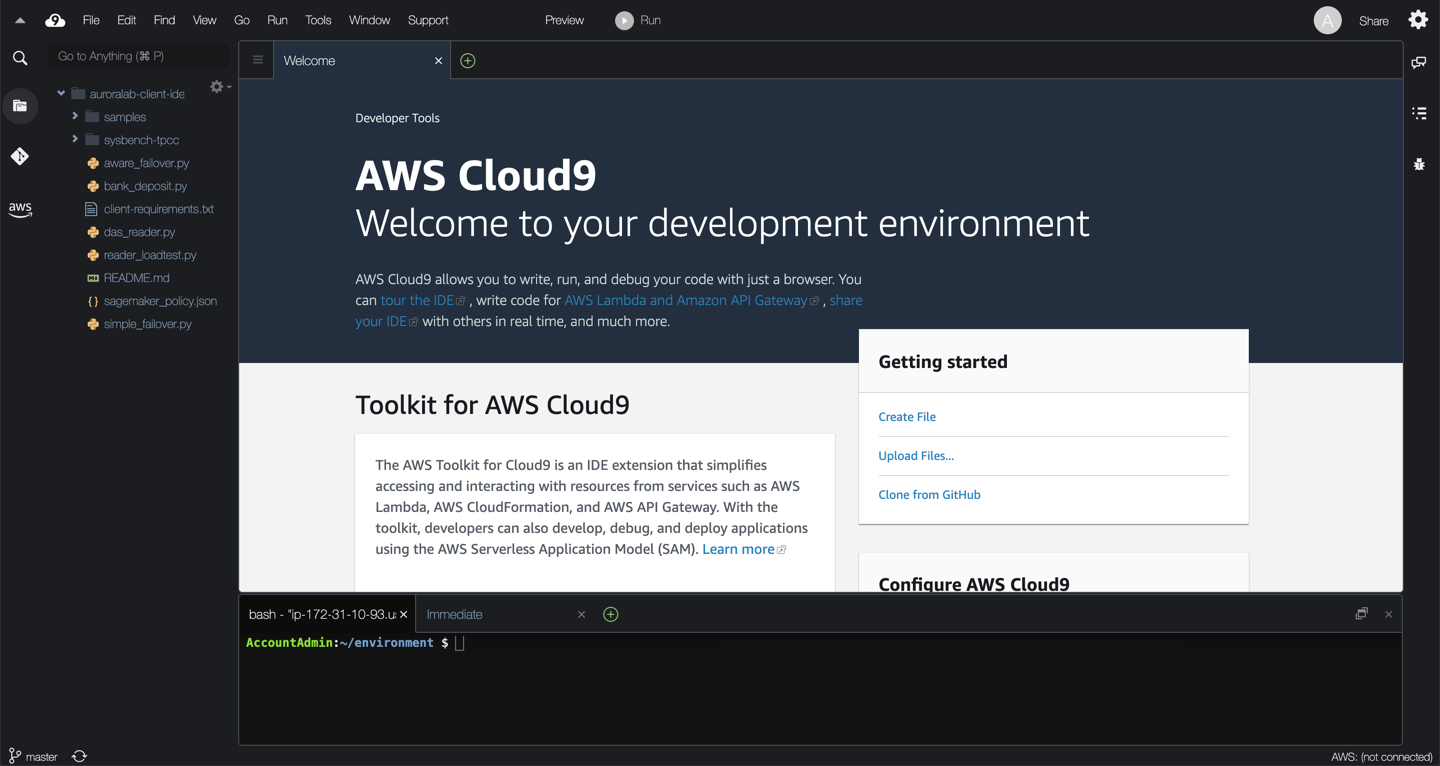Click the Environment file tree icon

tap(20, 106)
